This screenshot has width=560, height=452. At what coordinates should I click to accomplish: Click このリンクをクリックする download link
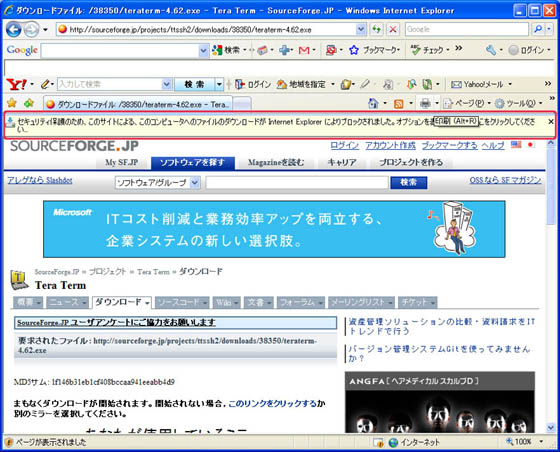pos(272,403)
